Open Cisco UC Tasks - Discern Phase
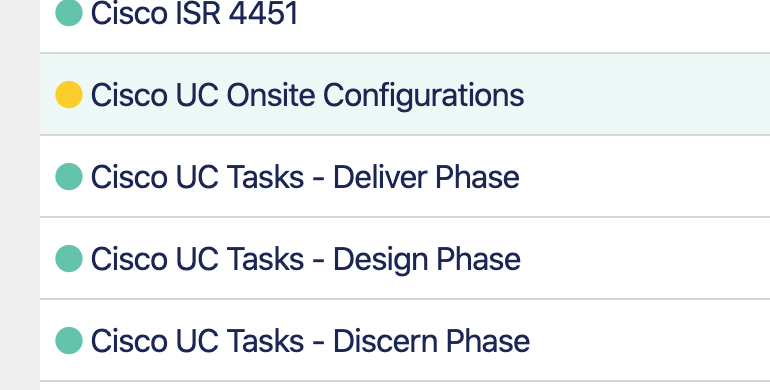 (310, 341)
